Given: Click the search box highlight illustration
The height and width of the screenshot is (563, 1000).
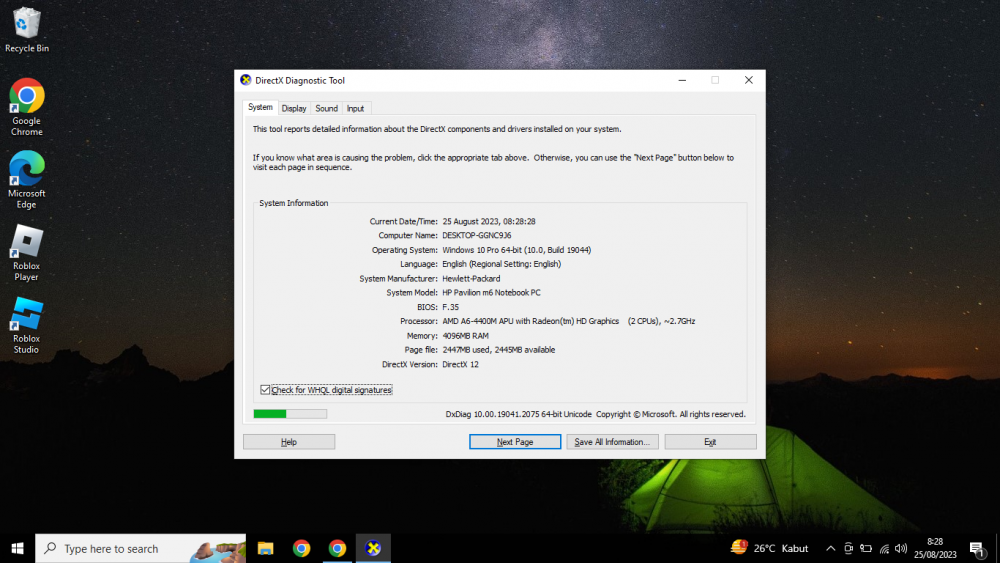Looking at the screenshot, I should (x=217, y=550).
